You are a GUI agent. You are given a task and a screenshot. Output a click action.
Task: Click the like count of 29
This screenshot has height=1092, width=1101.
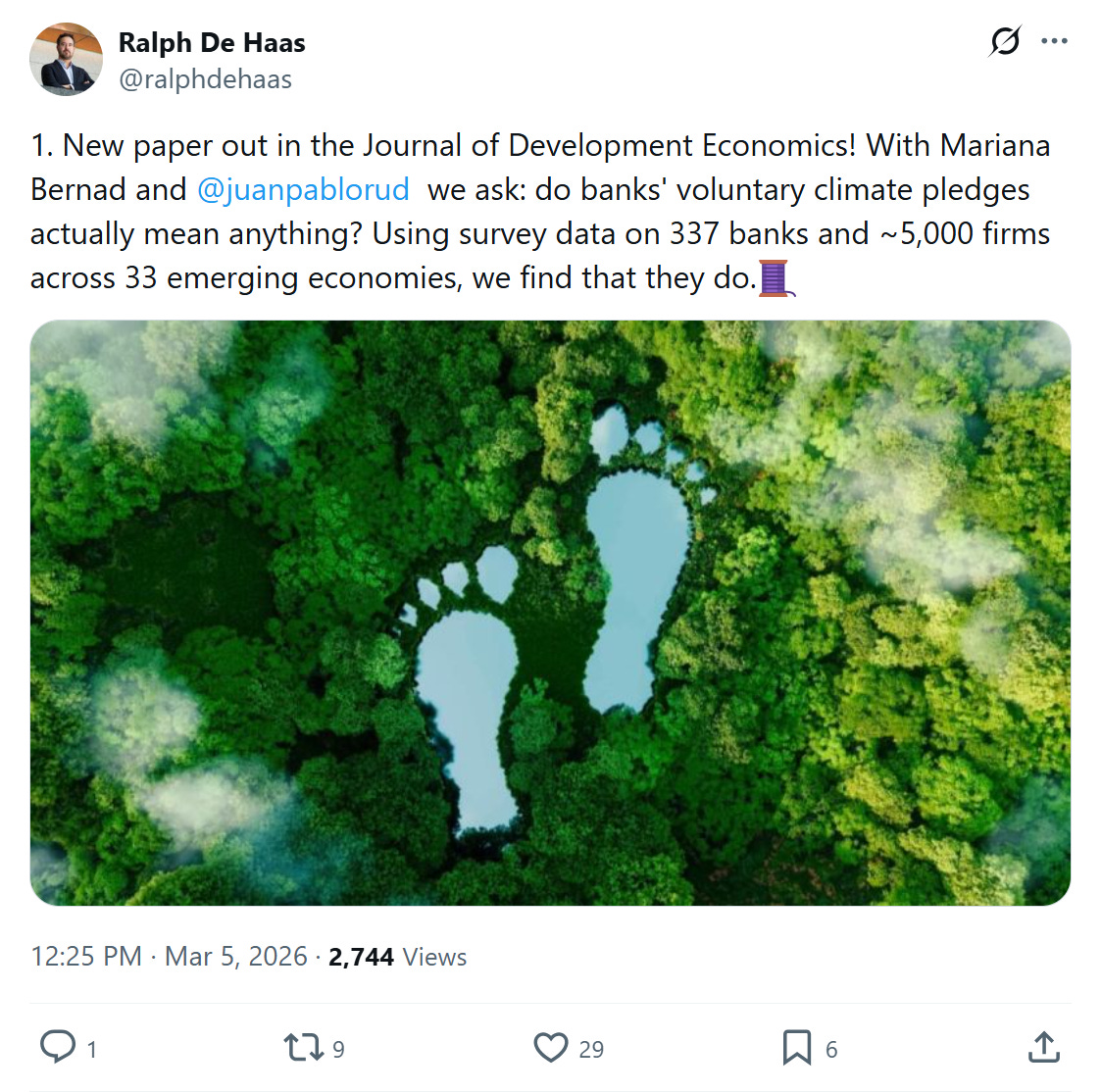[591, 1050]
